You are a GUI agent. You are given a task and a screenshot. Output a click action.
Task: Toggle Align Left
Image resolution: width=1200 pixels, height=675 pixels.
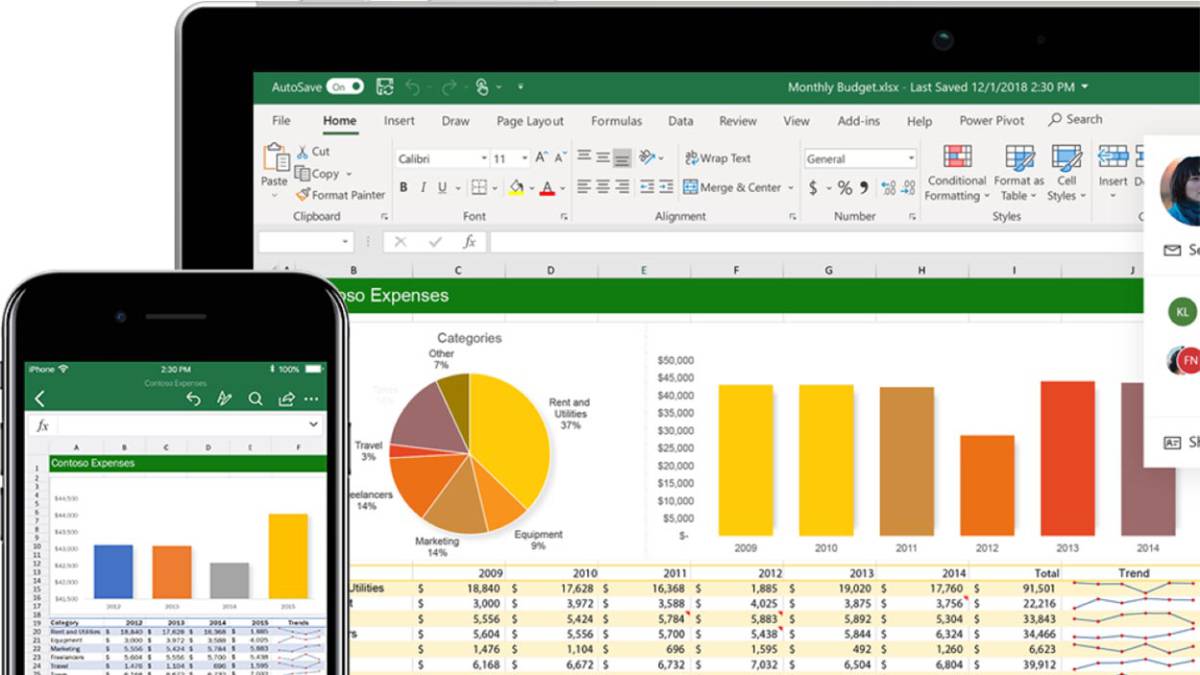[584, 187]
